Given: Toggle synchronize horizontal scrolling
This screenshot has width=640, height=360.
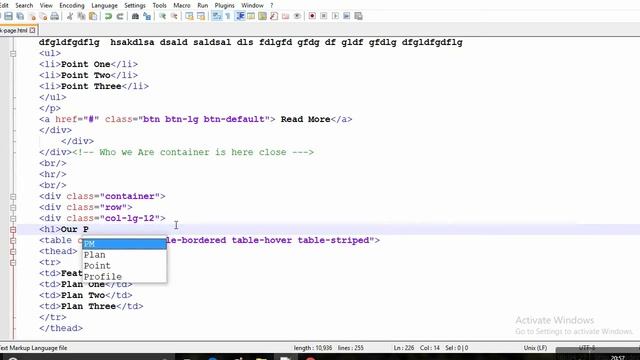Looking at the screenshot, I should [201, 16].
